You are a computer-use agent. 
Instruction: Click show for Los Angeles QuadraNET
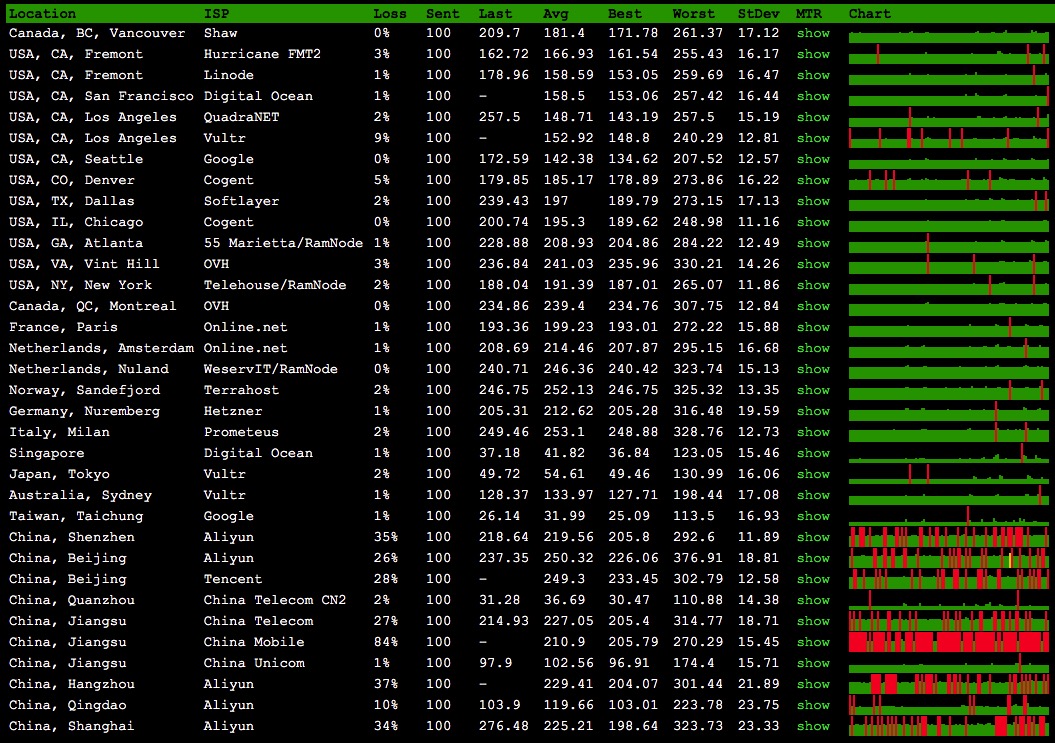[813, 117]
